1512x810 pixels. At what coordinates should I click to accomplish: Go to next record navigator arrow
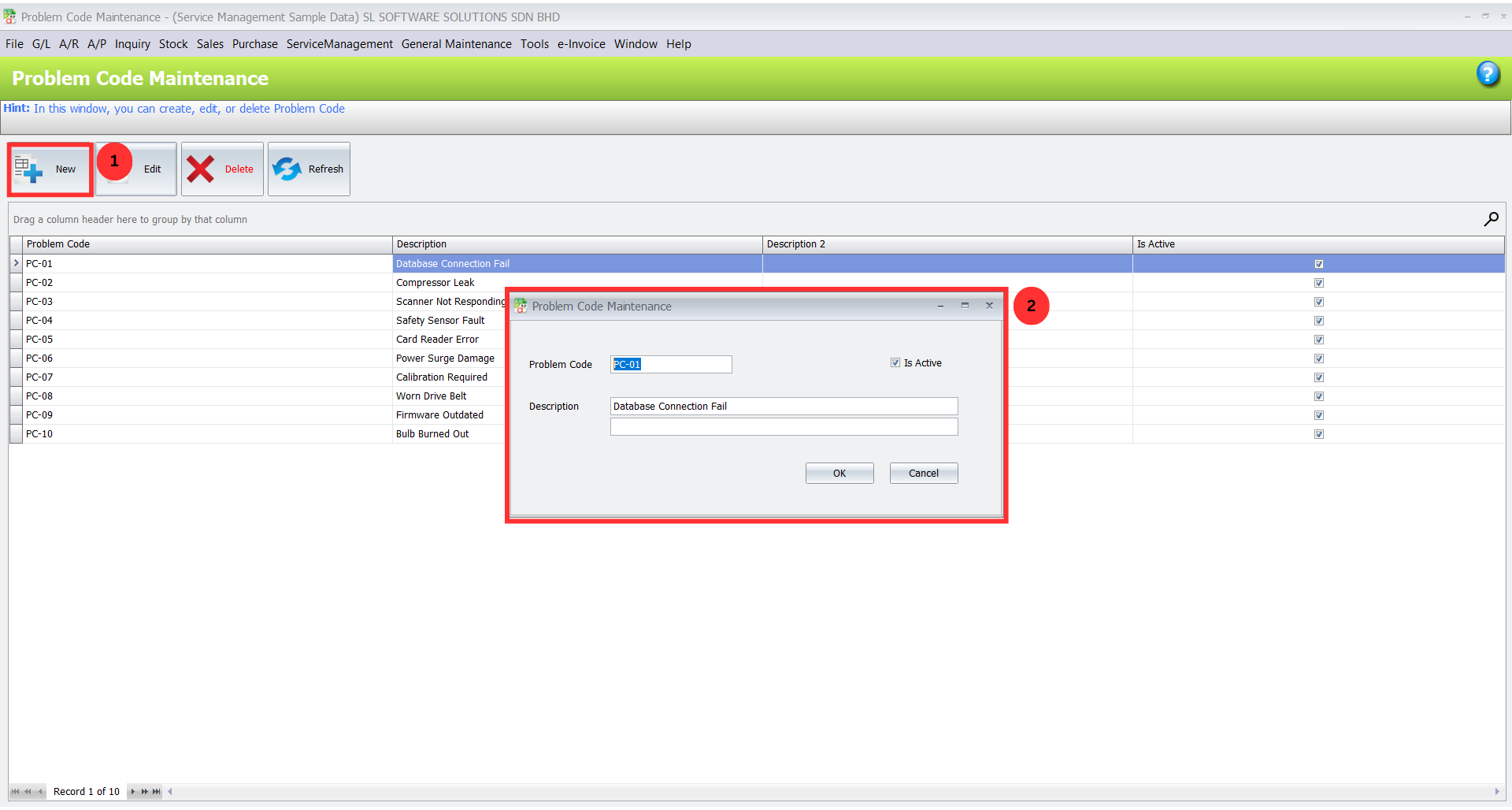pos(132,792)
